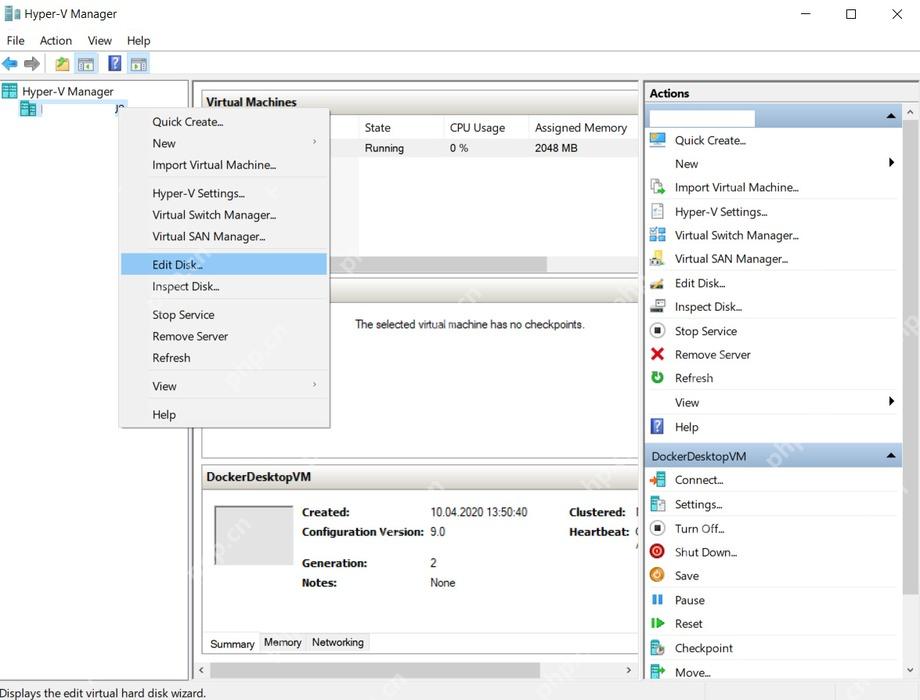The width and height of the screenshot is (920, 700).
Task: Choose Refresh in the context menu
Action: 224,358
